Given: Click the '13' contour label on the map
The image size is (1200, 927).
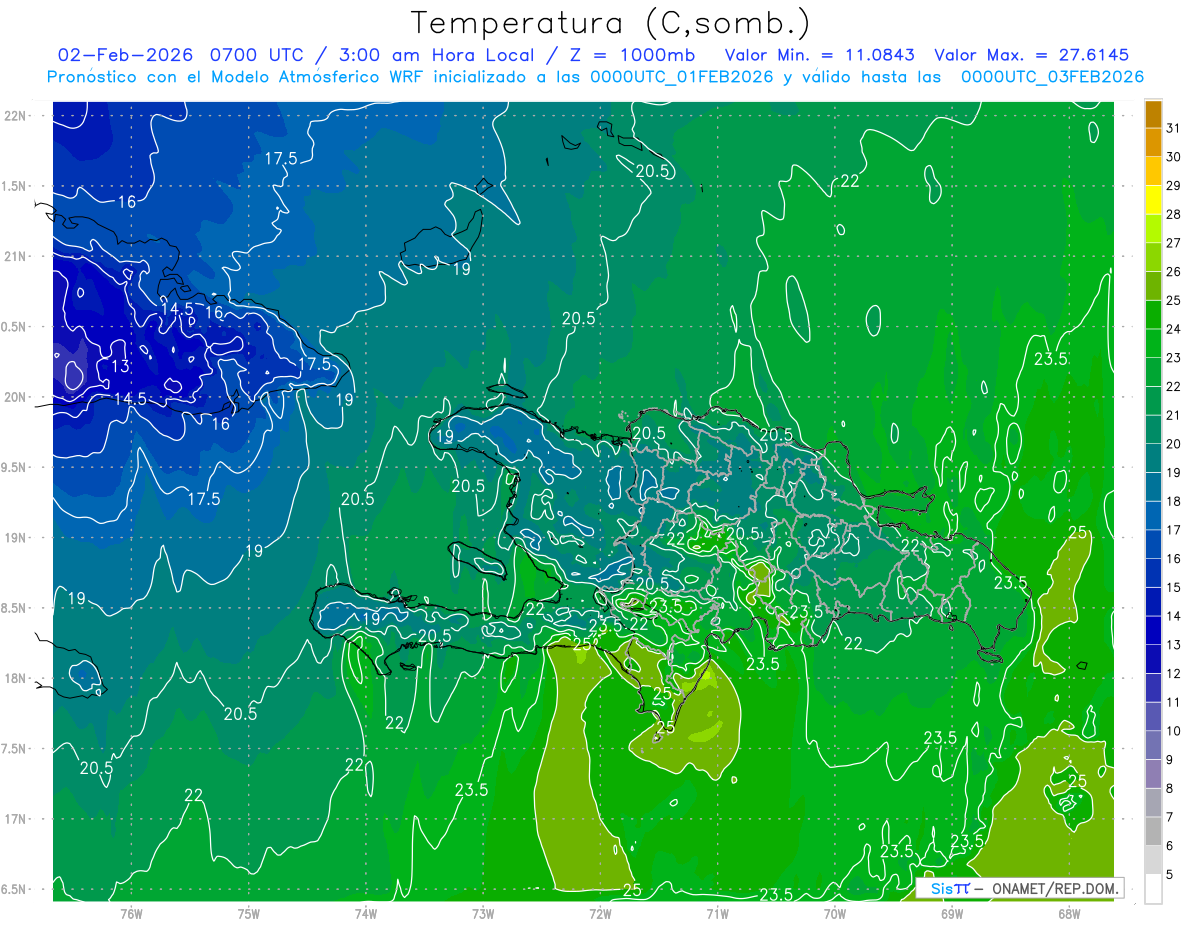Looking at the screenshot, I should (120, 367).
